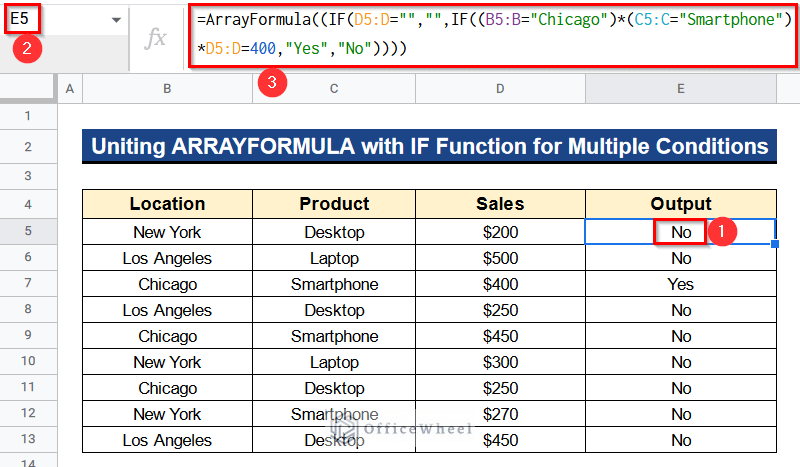
Task: Click inside the formula bar text
Action: click(x=493, y=35)
